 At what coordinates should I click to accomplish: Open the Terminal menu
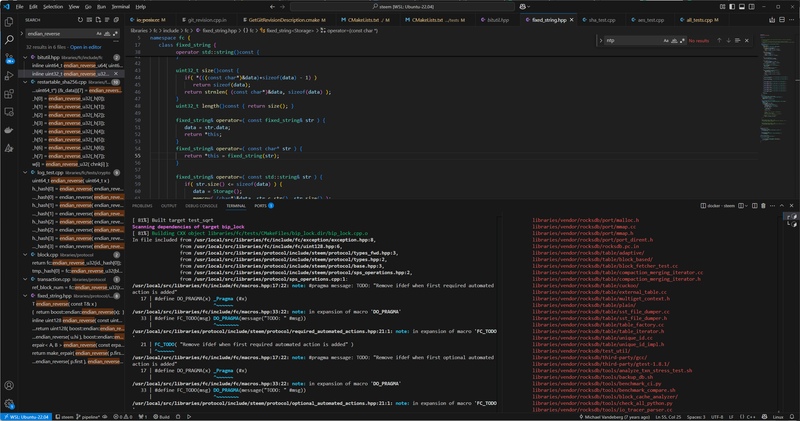(120, 7)
